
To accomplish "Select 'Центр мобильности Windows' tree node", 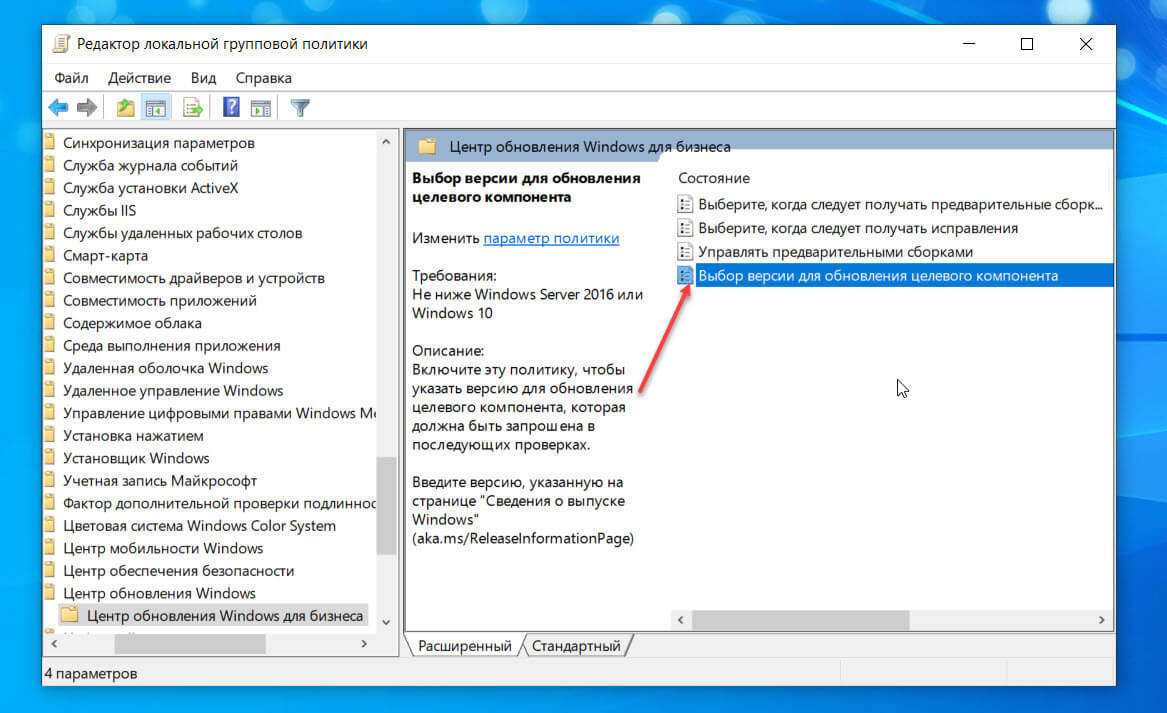I will 162,548.
